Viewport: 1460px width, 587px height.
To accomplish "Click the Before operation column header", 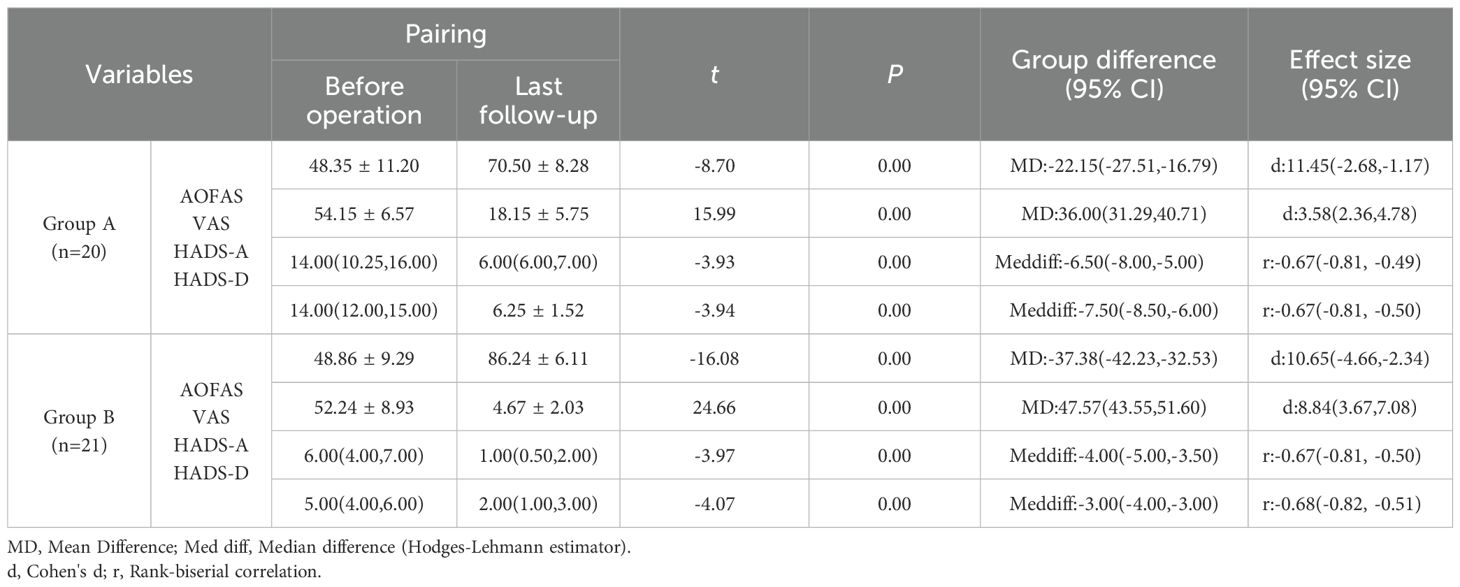I will pyautogui.click(x=364, y=101).
